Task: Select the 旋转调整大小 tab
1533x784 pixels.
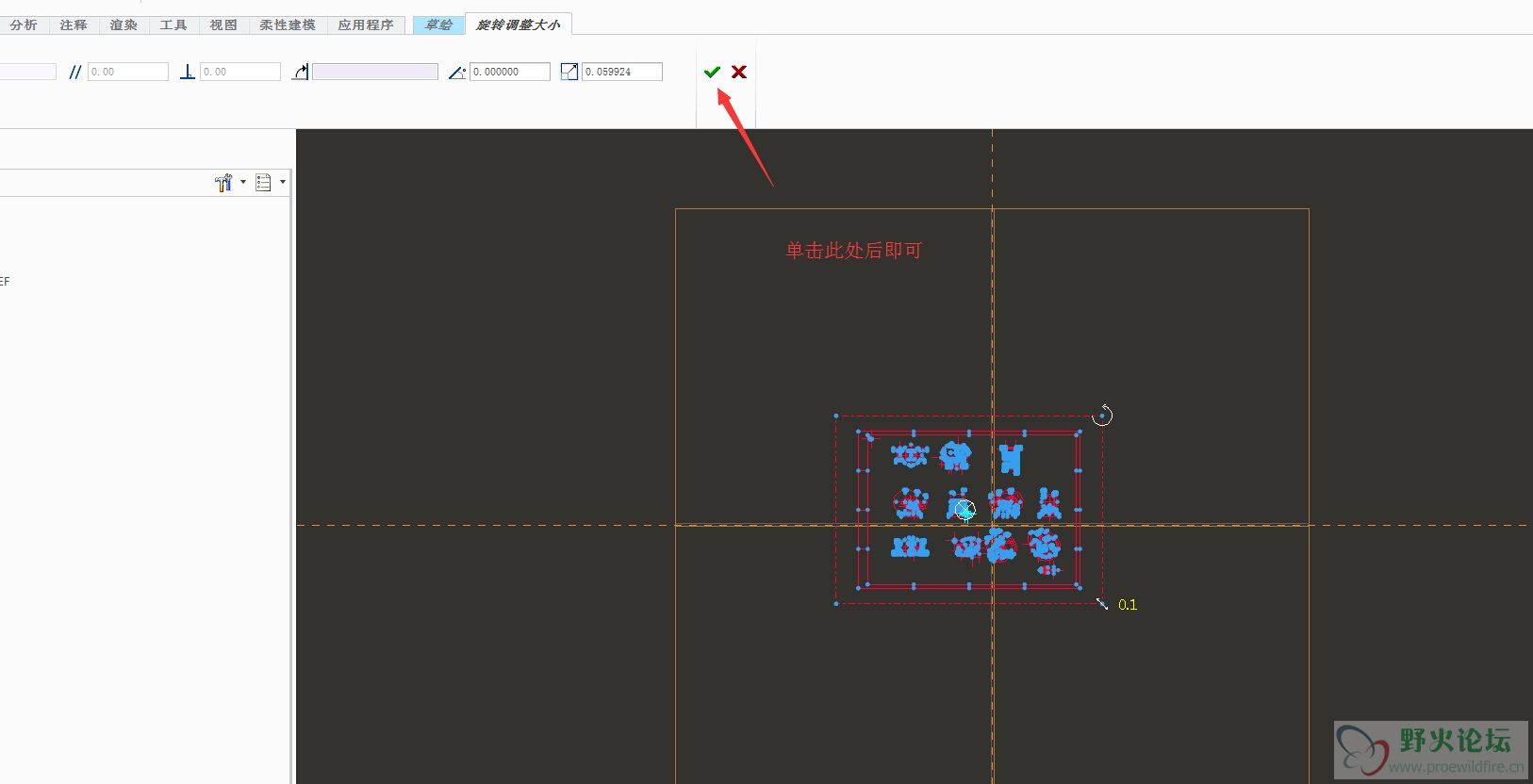Action: [518, 25]
